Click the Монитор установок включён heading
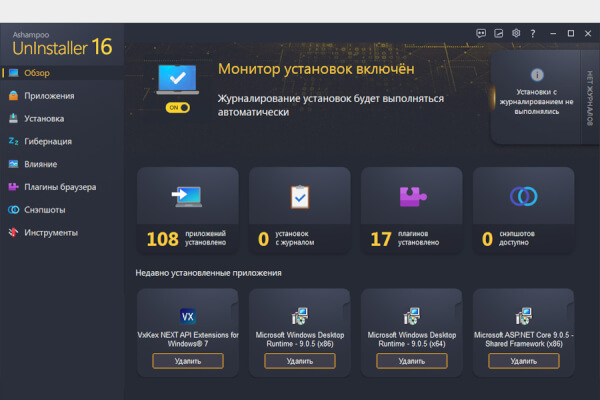The height and width of the screenshot is (400, 600). pos(316,69)
